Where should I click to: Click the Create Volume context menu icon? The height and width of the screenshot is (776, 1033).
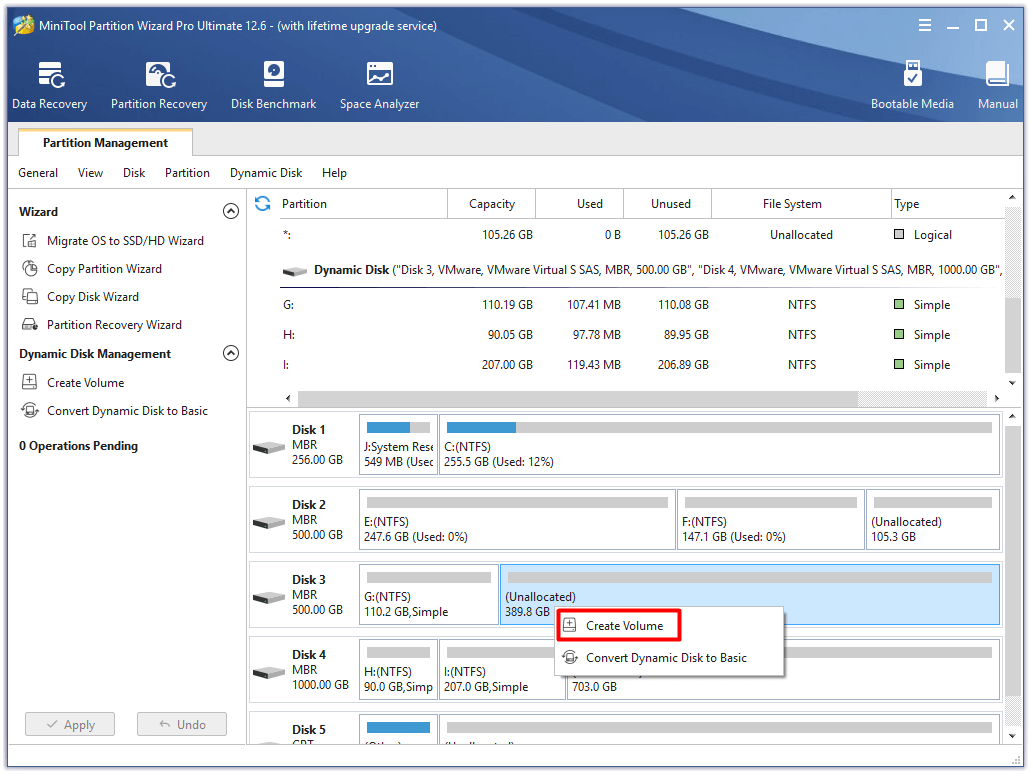[x=570, y=625]
